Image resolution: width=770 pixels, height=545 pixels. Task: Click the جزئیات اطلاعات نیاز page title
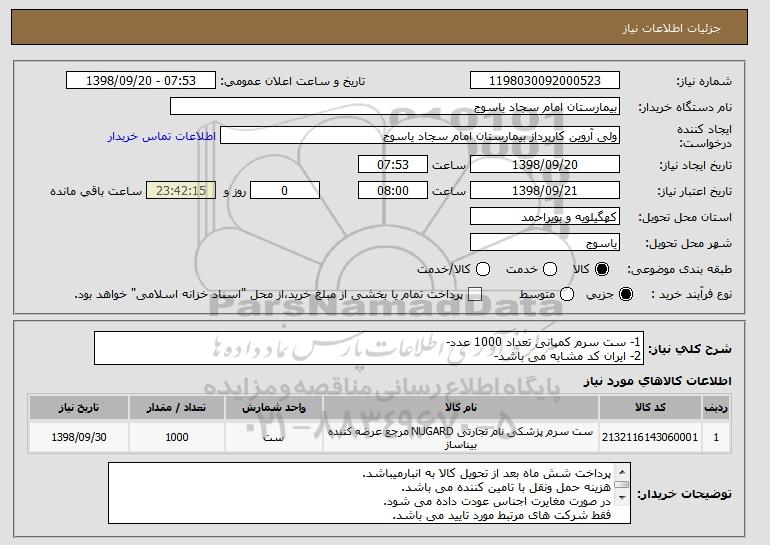pyautogui.click(x=671, y=28)
